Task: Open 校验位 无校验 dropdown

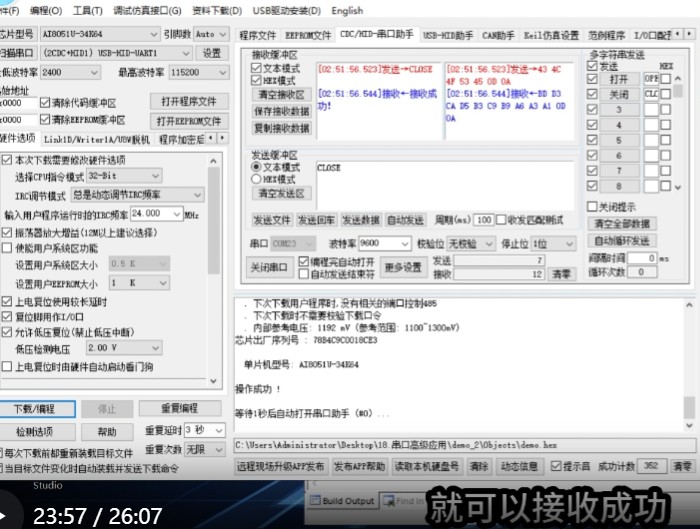Action: [471, 244]
